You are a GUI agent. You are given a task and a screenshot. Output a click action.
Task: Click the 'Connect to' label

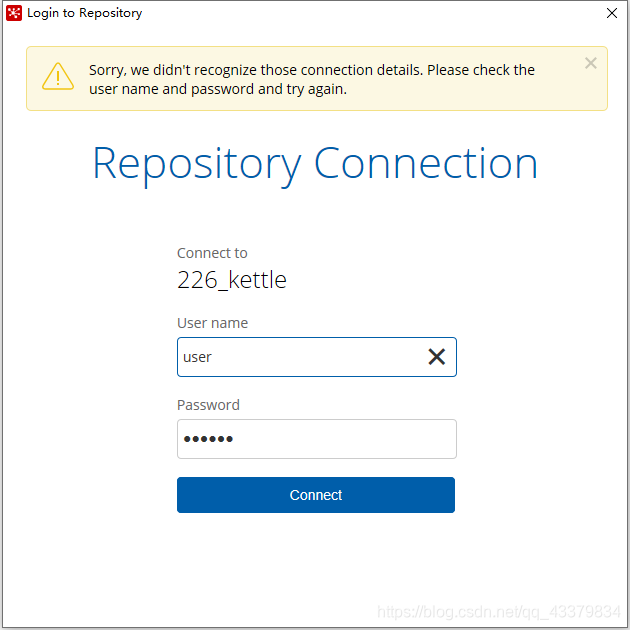212,253
